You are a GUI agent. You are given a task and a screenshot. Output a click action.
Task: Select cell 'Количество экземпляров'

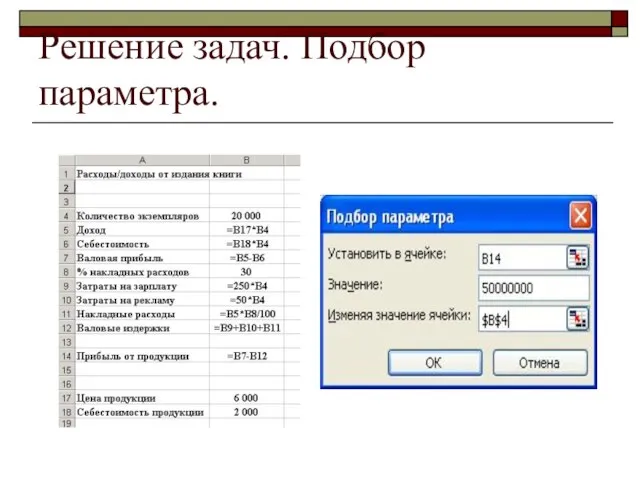coord(142,216)
